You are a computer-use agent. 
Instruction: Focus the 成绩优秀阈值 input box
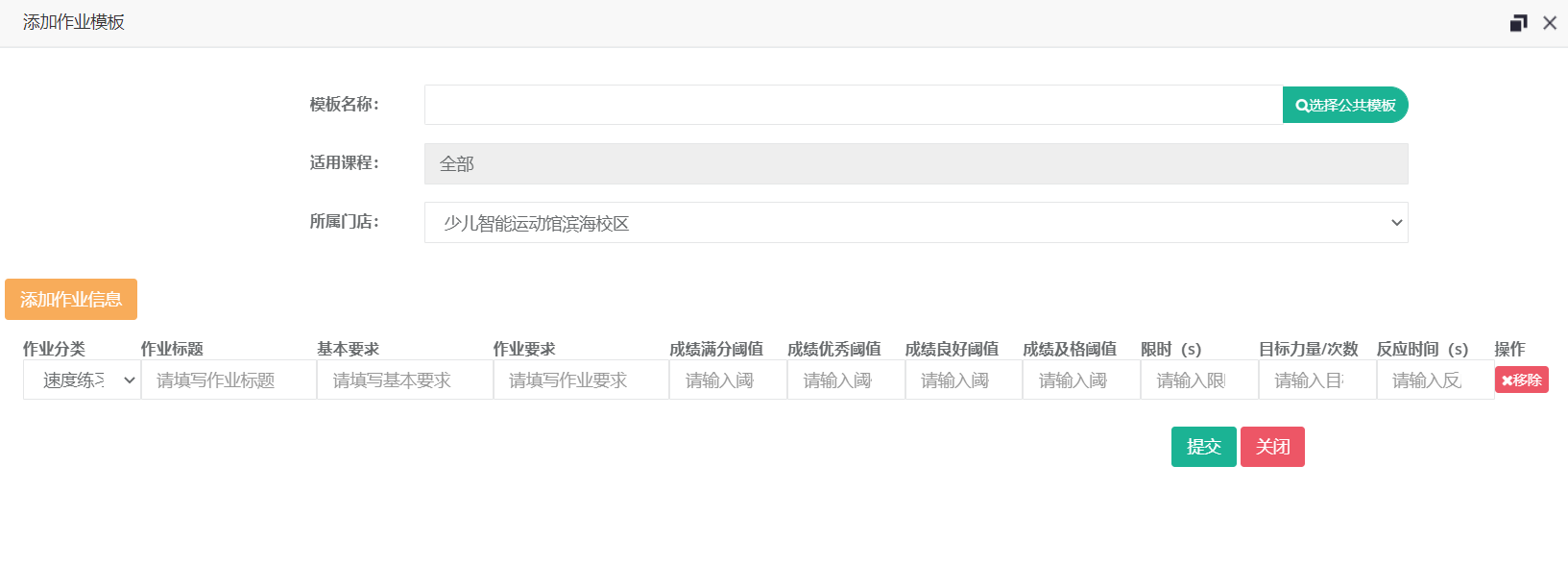[845, 380]
